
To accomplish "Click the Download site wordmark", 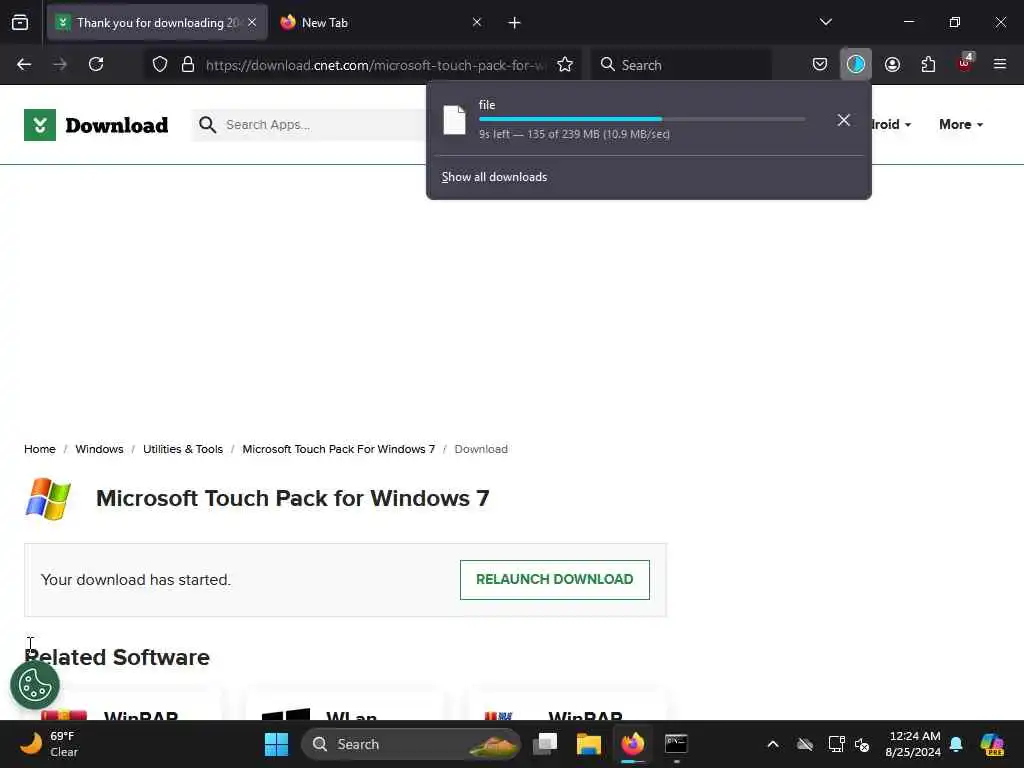I will 116,125.
